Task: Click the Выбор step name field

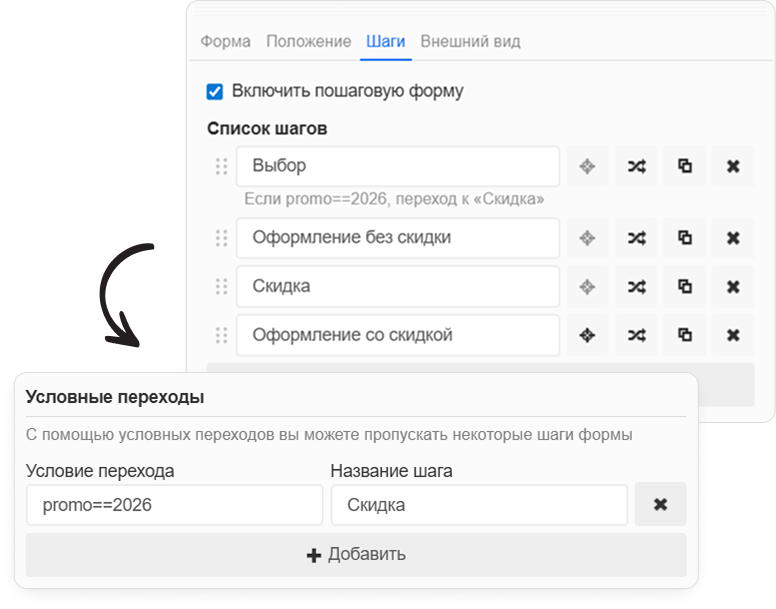Action: click(x=397, y=167)
